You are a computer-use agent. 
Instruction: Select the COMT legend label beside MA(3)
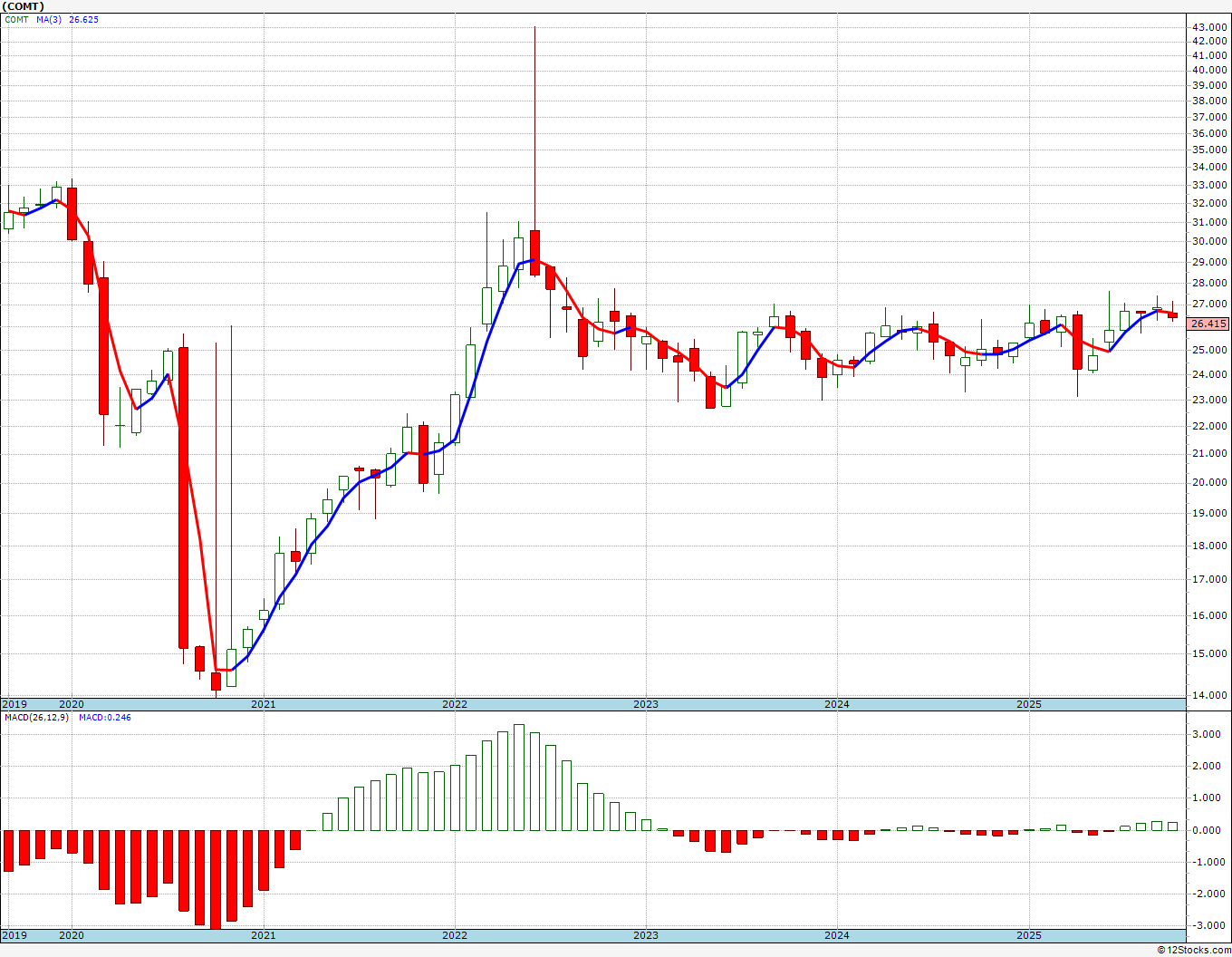(16, 20)
